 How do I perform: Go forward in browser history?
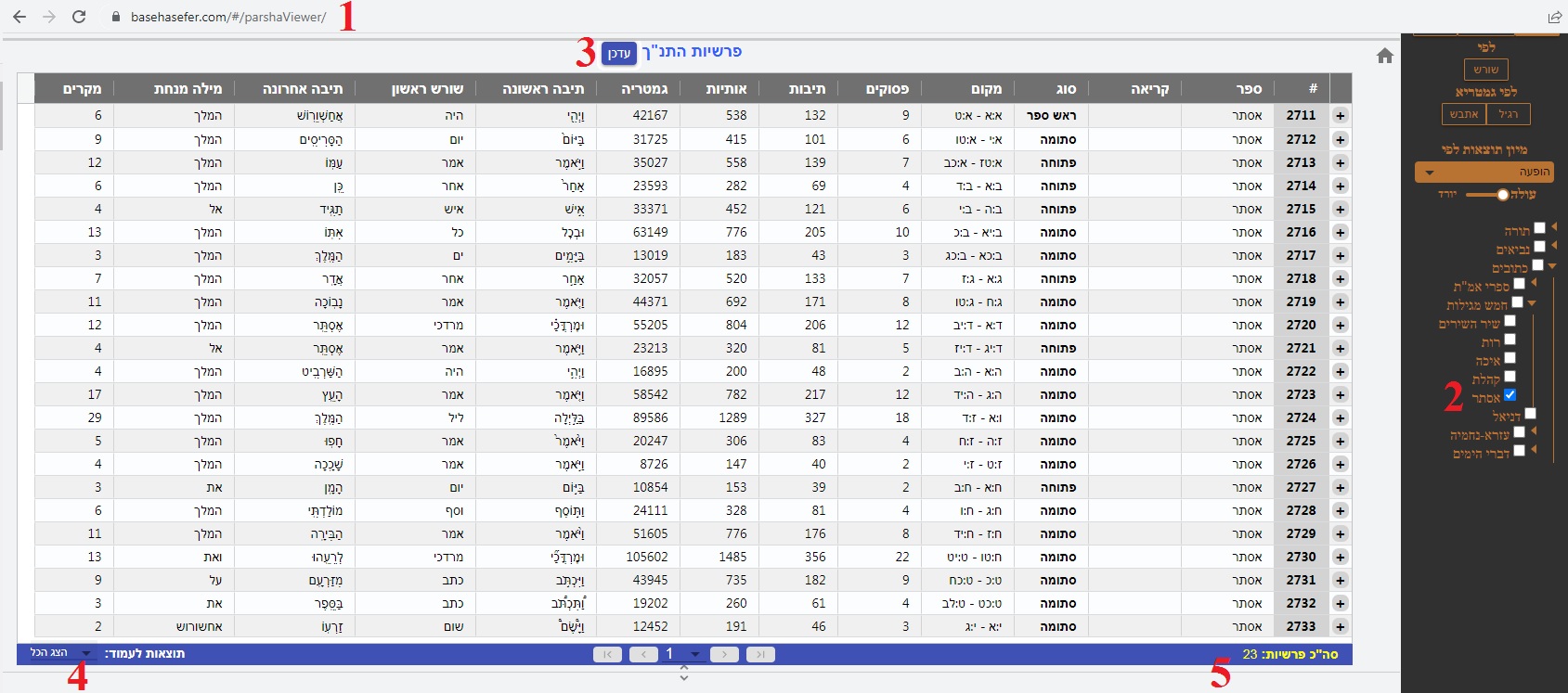tap(49, 17)
